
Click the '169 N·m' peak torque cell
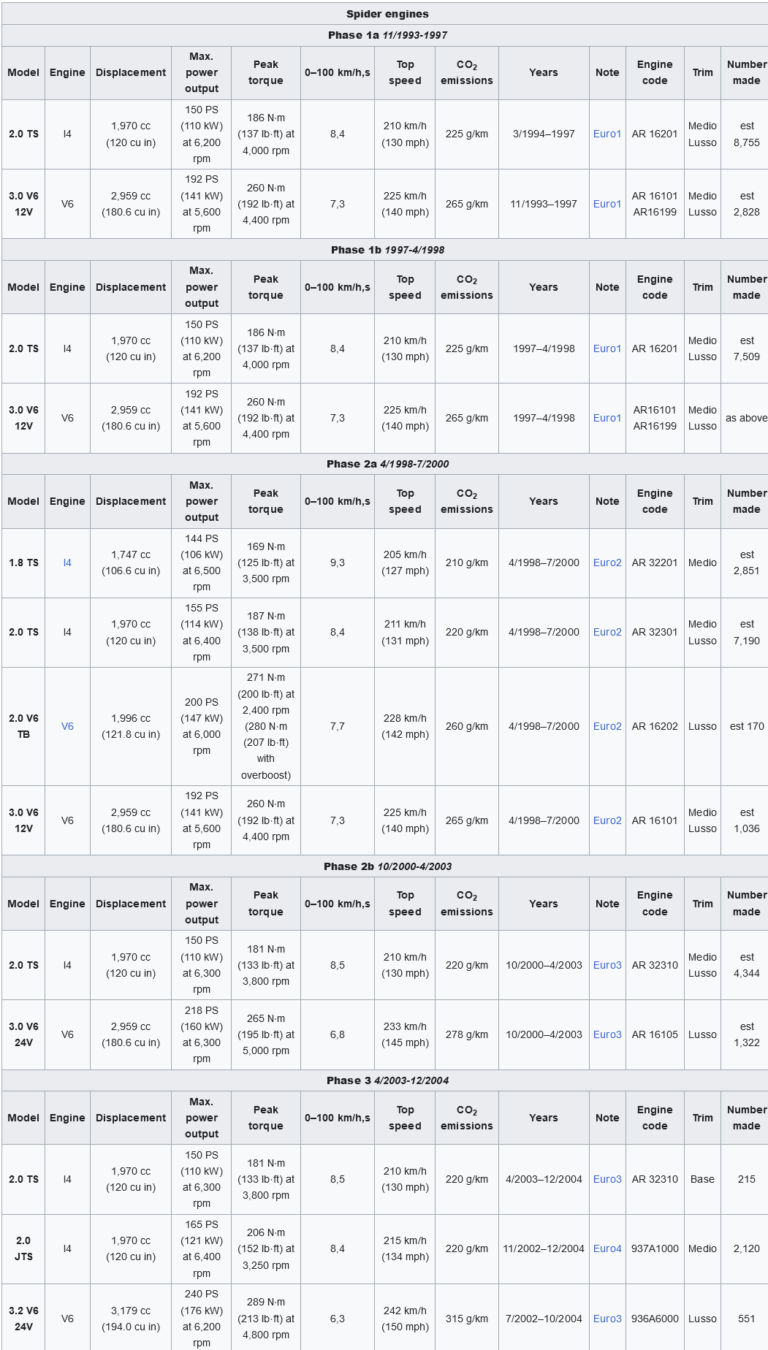point(266,563)
